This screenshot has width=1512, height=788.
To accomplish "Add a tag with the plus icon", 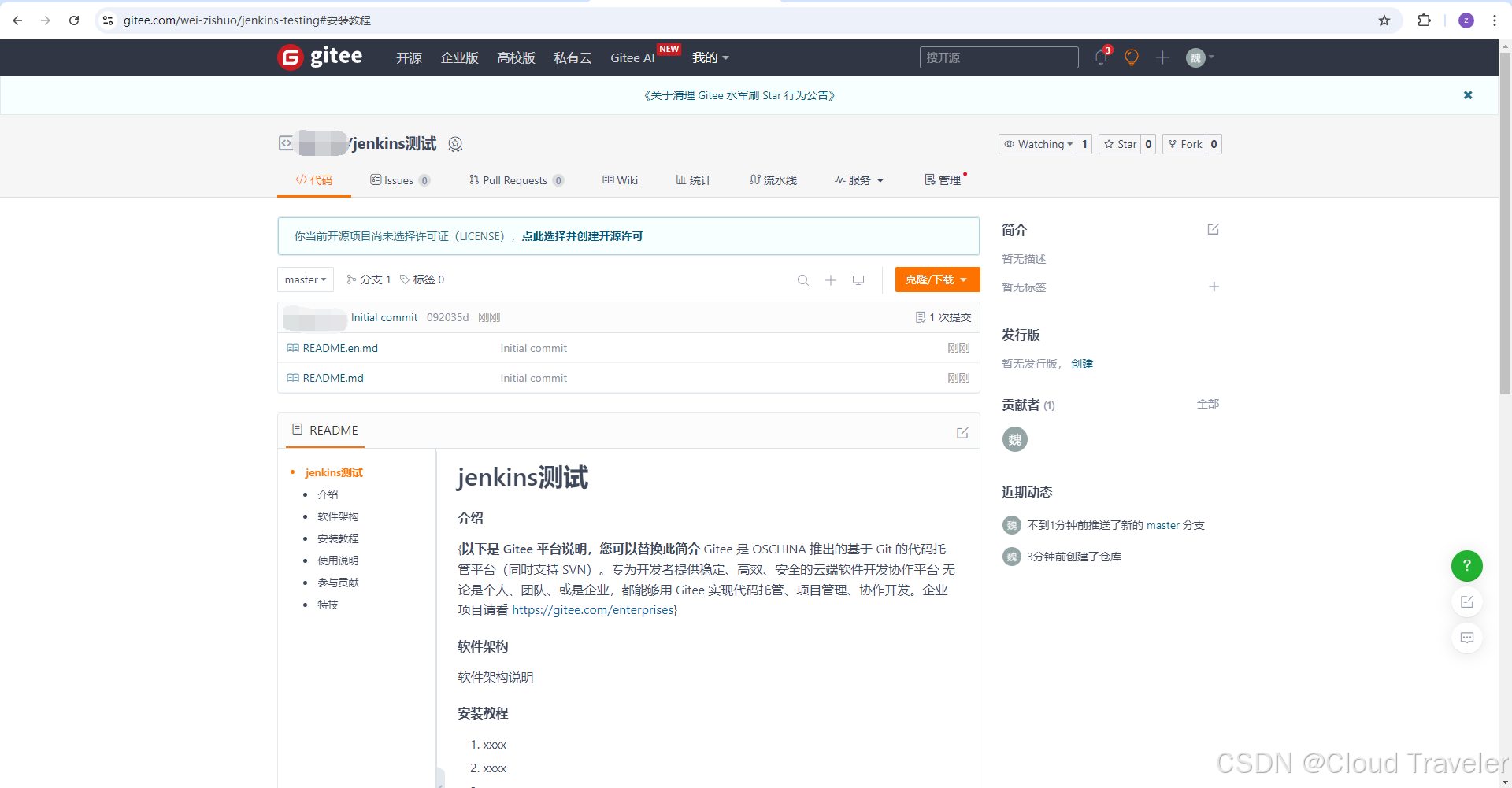I will tap(1214, 287).
